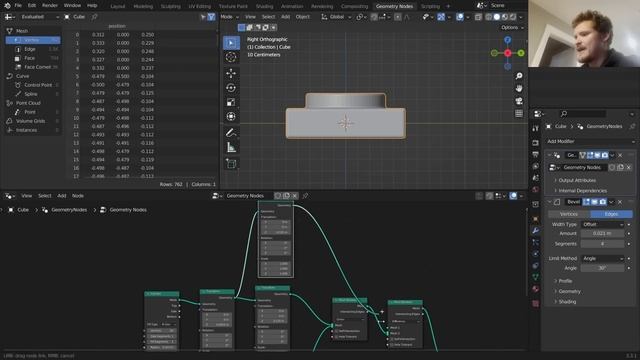
Task: Click the Blender logo menu icon
Action: pyautogui.click(x=7, y=6)
